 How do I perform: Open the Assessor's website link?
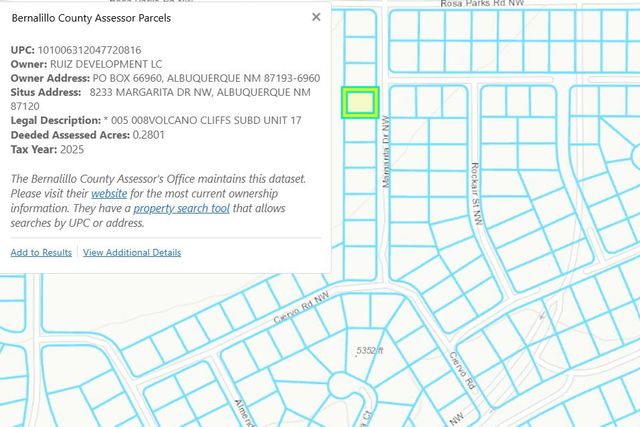tap(109, 193)
